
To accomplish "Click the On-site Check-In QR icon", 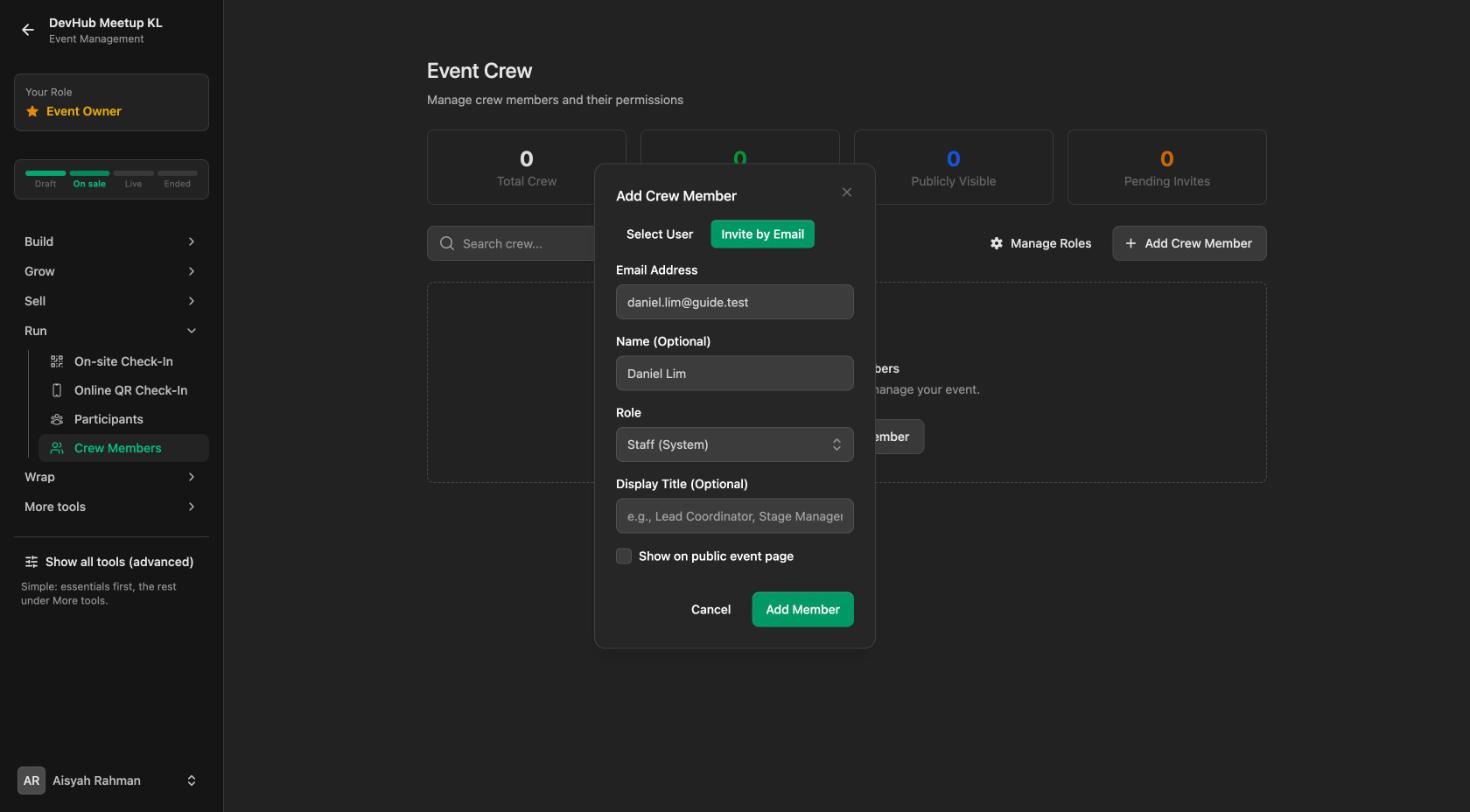I will pyautogui.click(x=57, y=361).
